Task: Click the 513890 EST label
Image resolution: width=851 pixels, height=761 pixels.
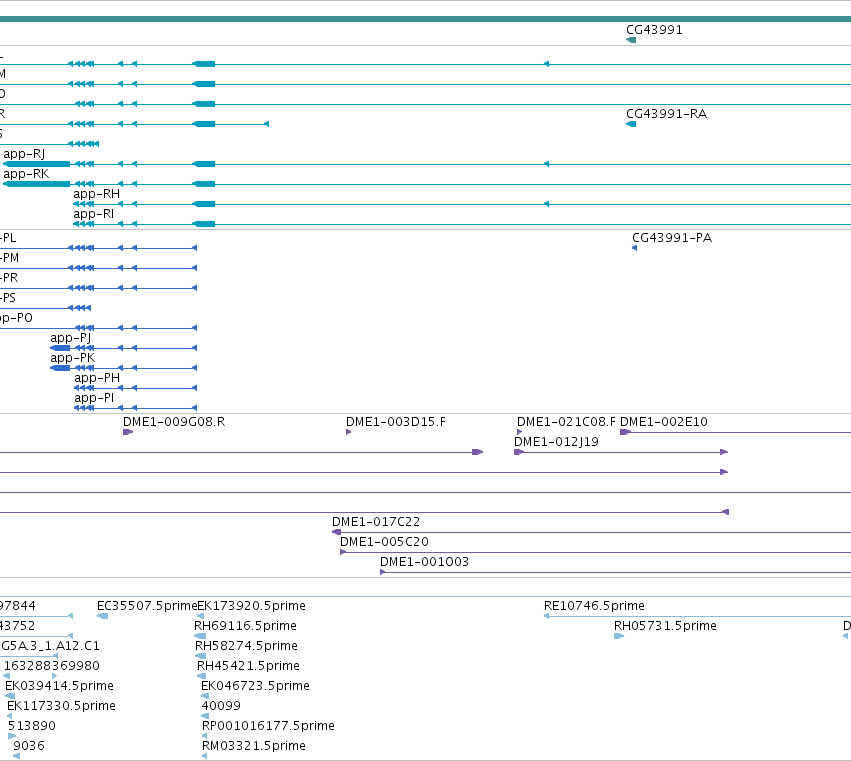Action: pos(32,726)
